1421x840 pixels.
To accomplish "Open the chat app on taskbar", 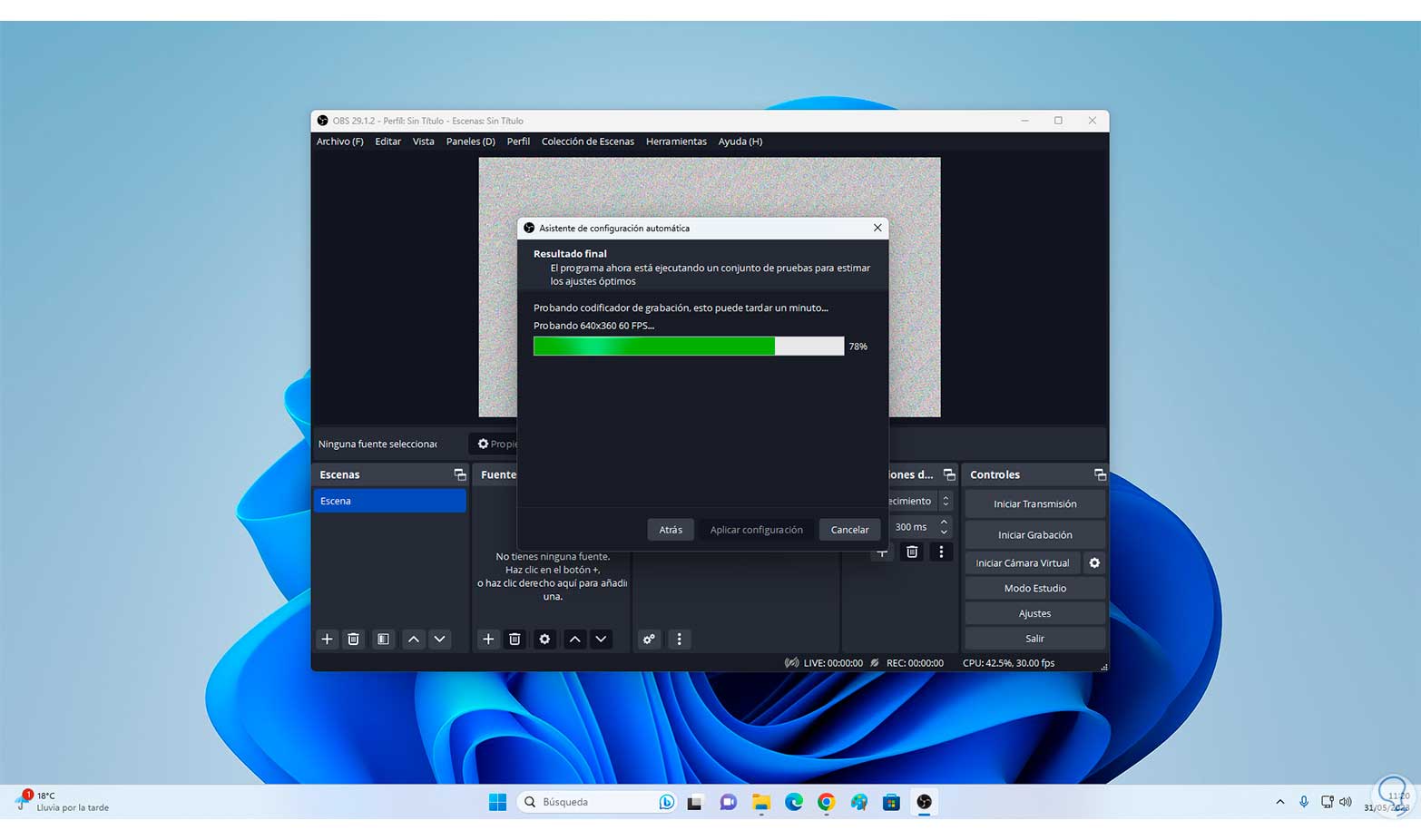I will click(x=728, y=802).
